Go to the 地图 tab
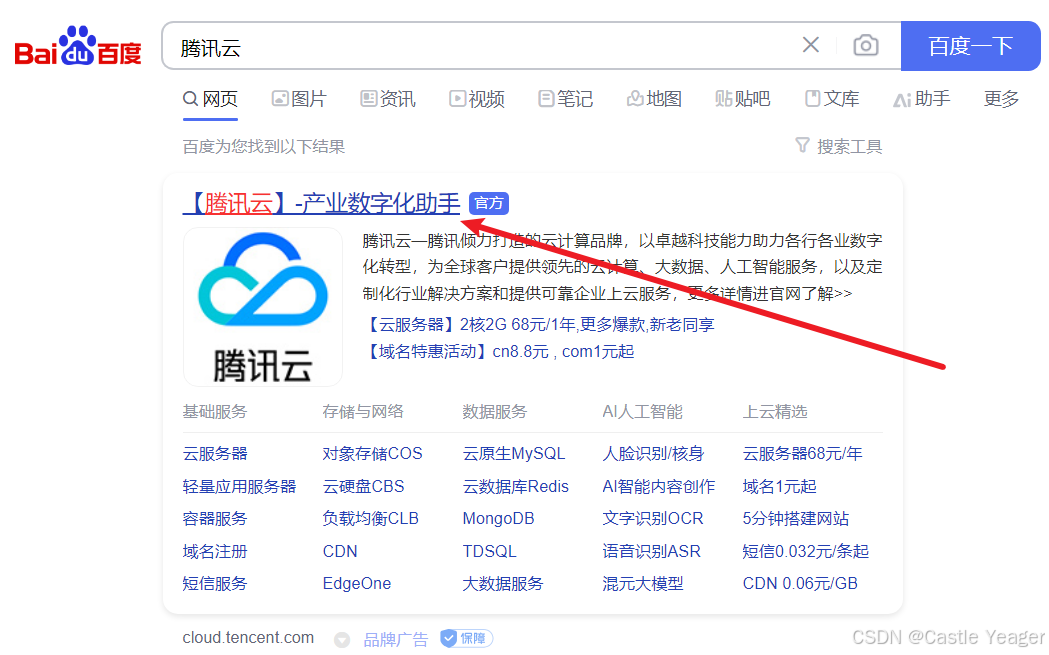Viewport: 1049px width, 655px height. tap(654, 99)
